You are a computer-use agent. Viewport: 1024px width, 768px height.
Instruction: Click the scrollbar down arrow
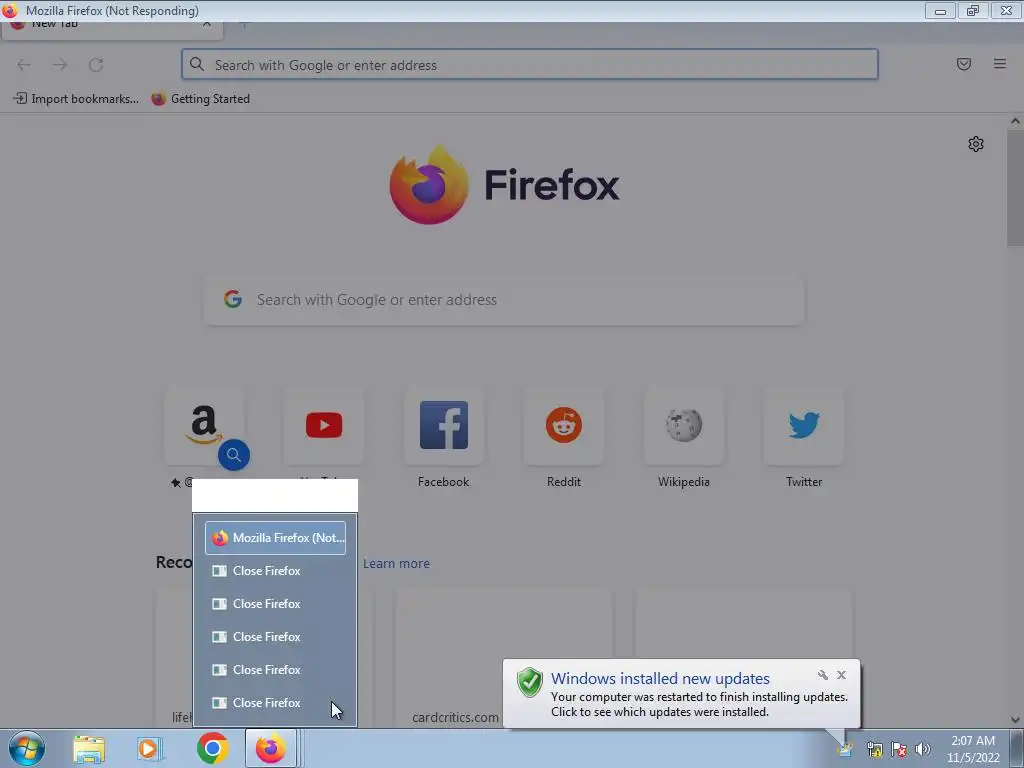[1016, 720]
